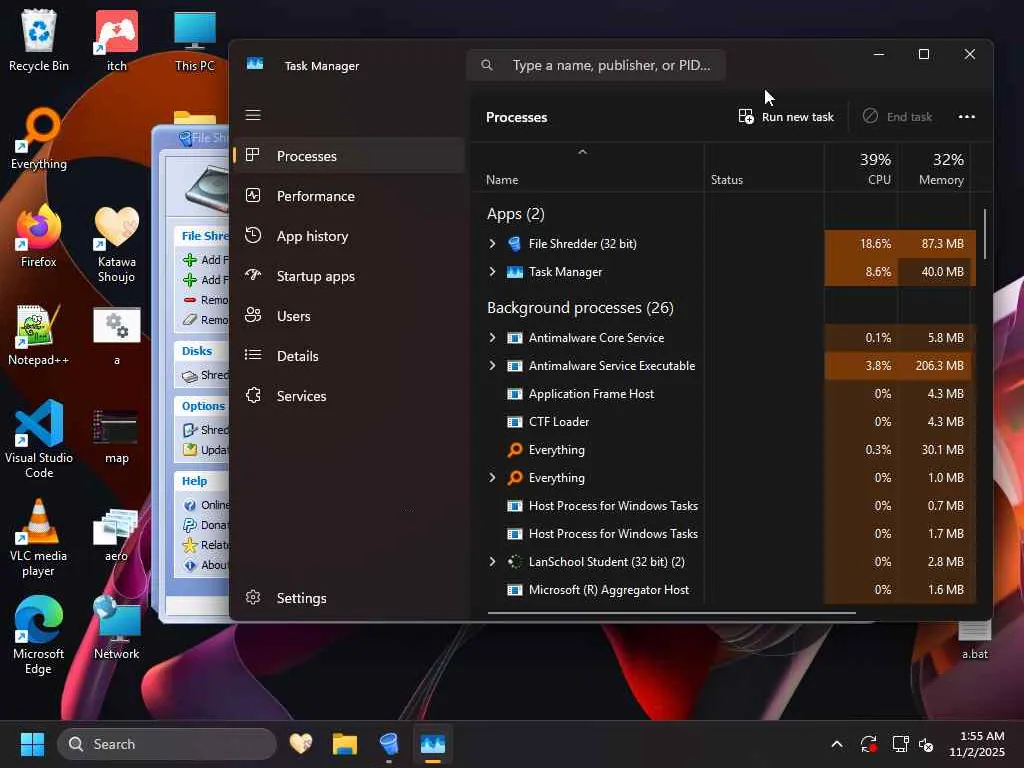Image resolution: width=1024 pixels, height=768 pixels.
Task: Click the Task Manager taskbar icon
Action: point(433,744)
